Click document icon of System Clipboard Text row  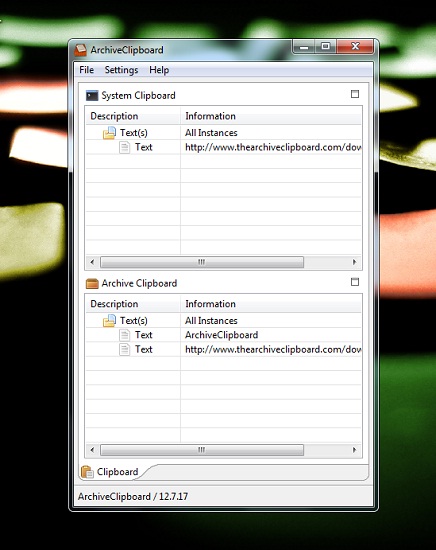point(125,147)
